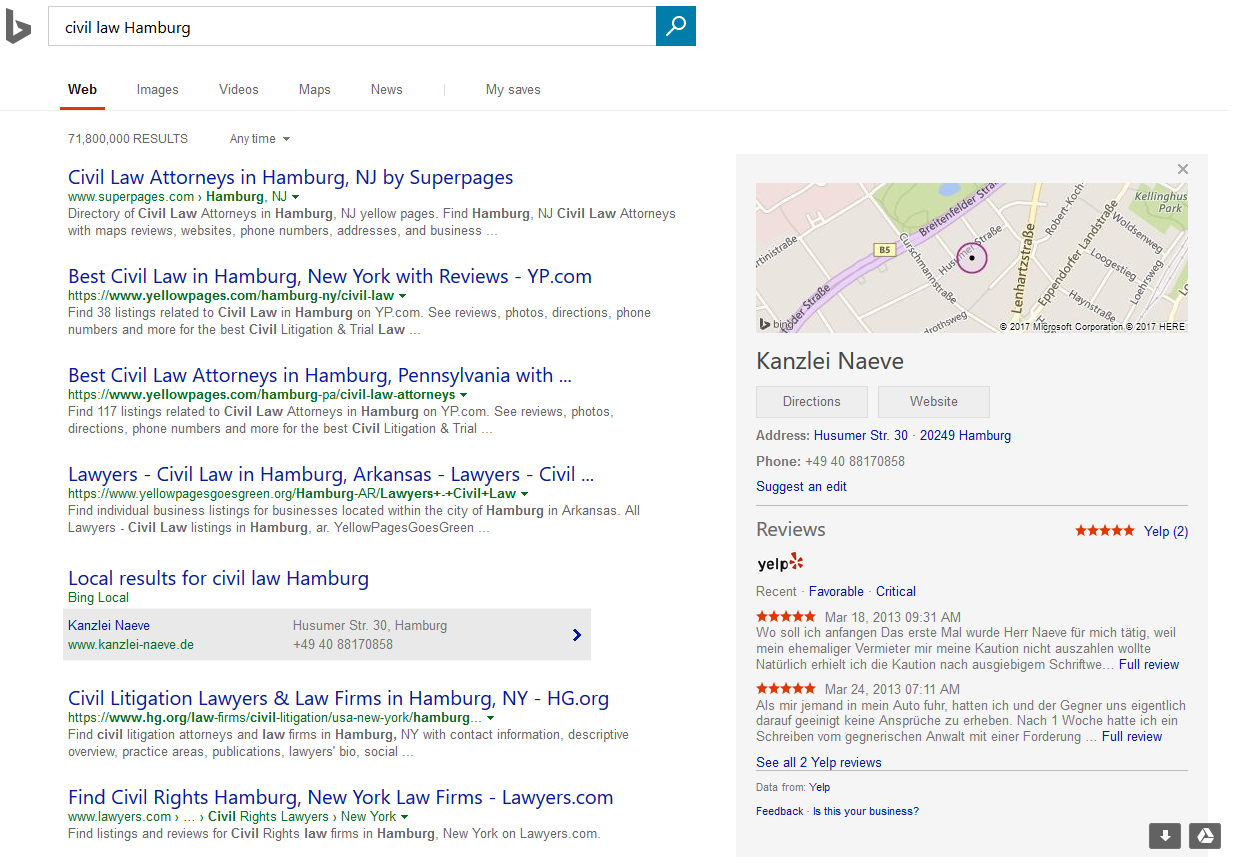Switch to the Maps tab

[314, 90]
